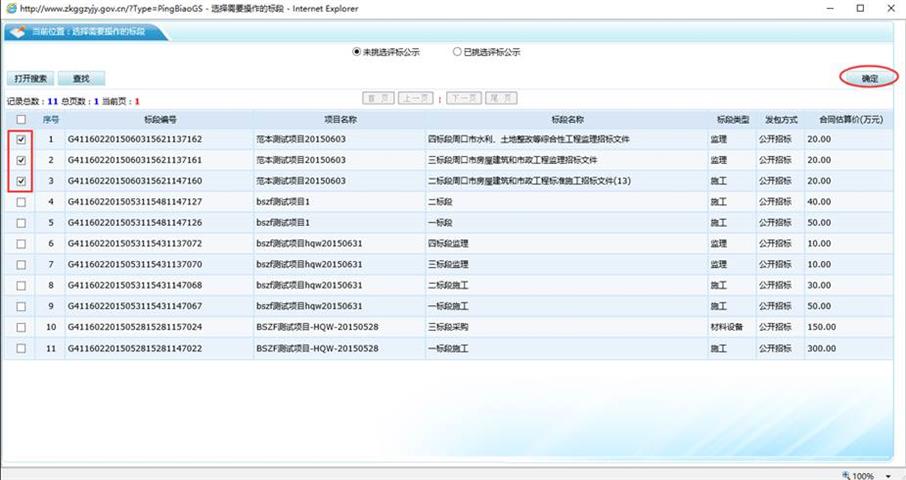Click the current location breadcrumb icon
Screen dimensions: 906x480
17,32
